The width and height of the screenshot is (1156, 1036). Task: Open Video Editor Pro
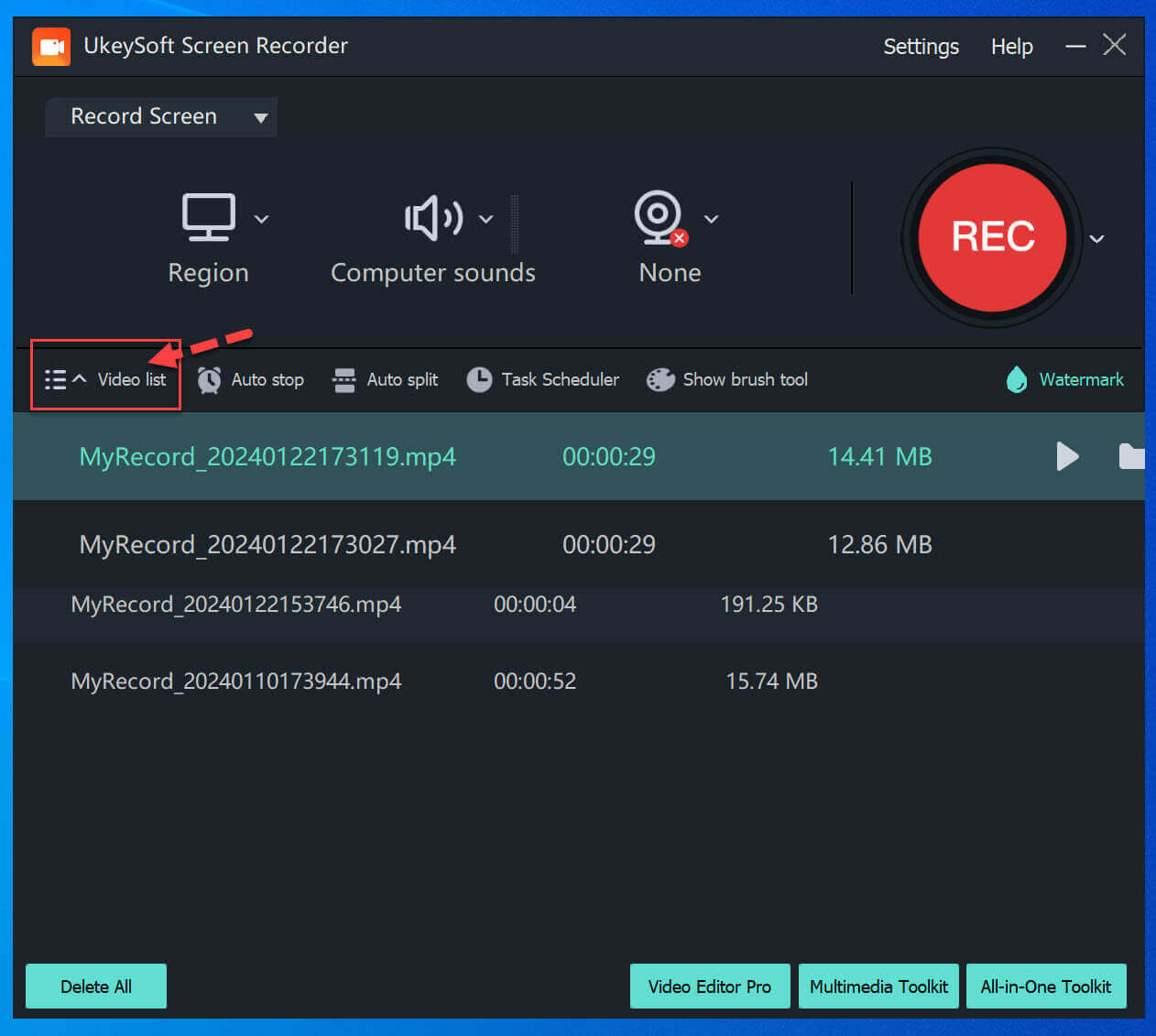pyautogui.click(x=710, y=987)
